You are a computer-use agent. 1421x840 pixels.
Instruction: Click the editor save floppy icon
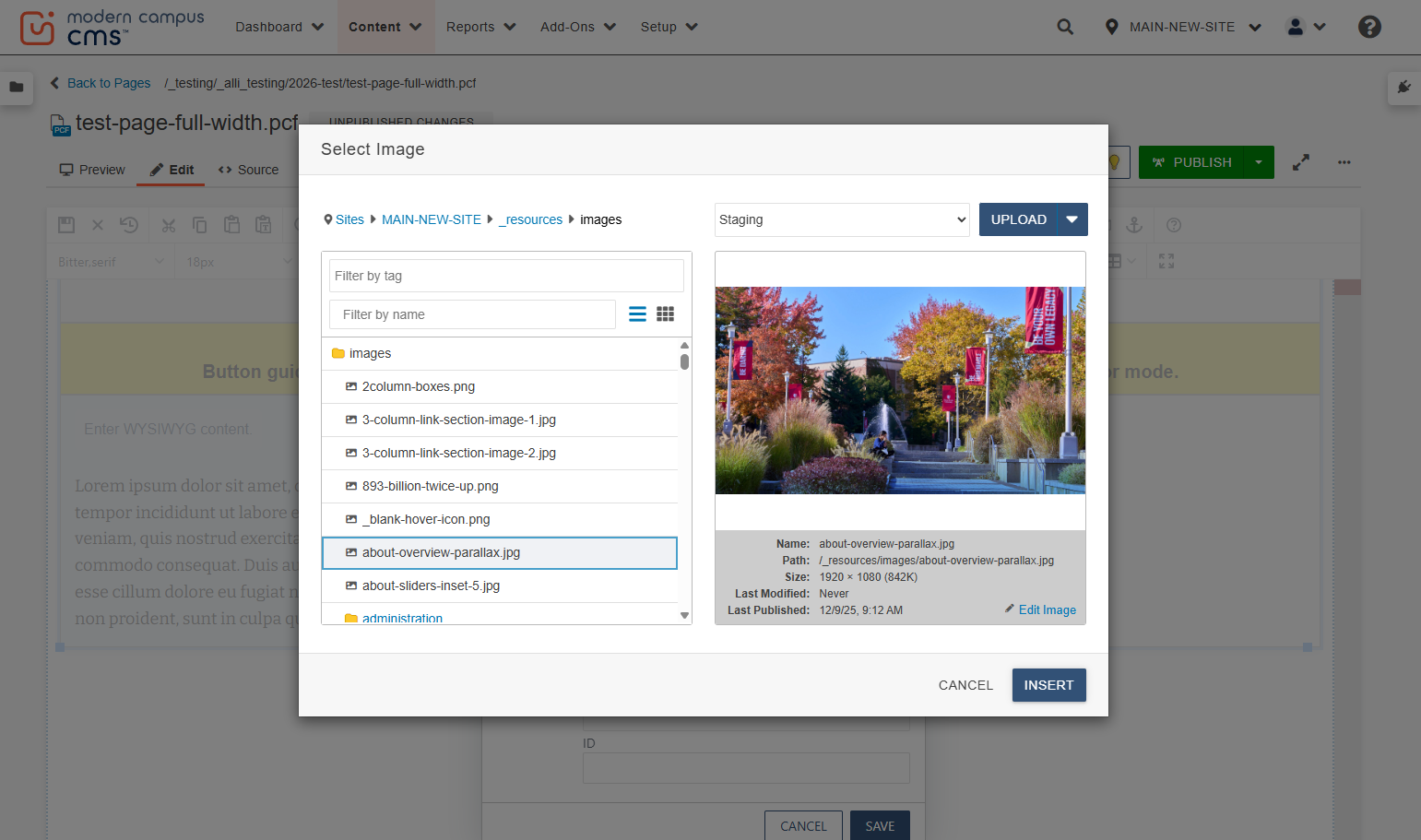tap(66, 225)
